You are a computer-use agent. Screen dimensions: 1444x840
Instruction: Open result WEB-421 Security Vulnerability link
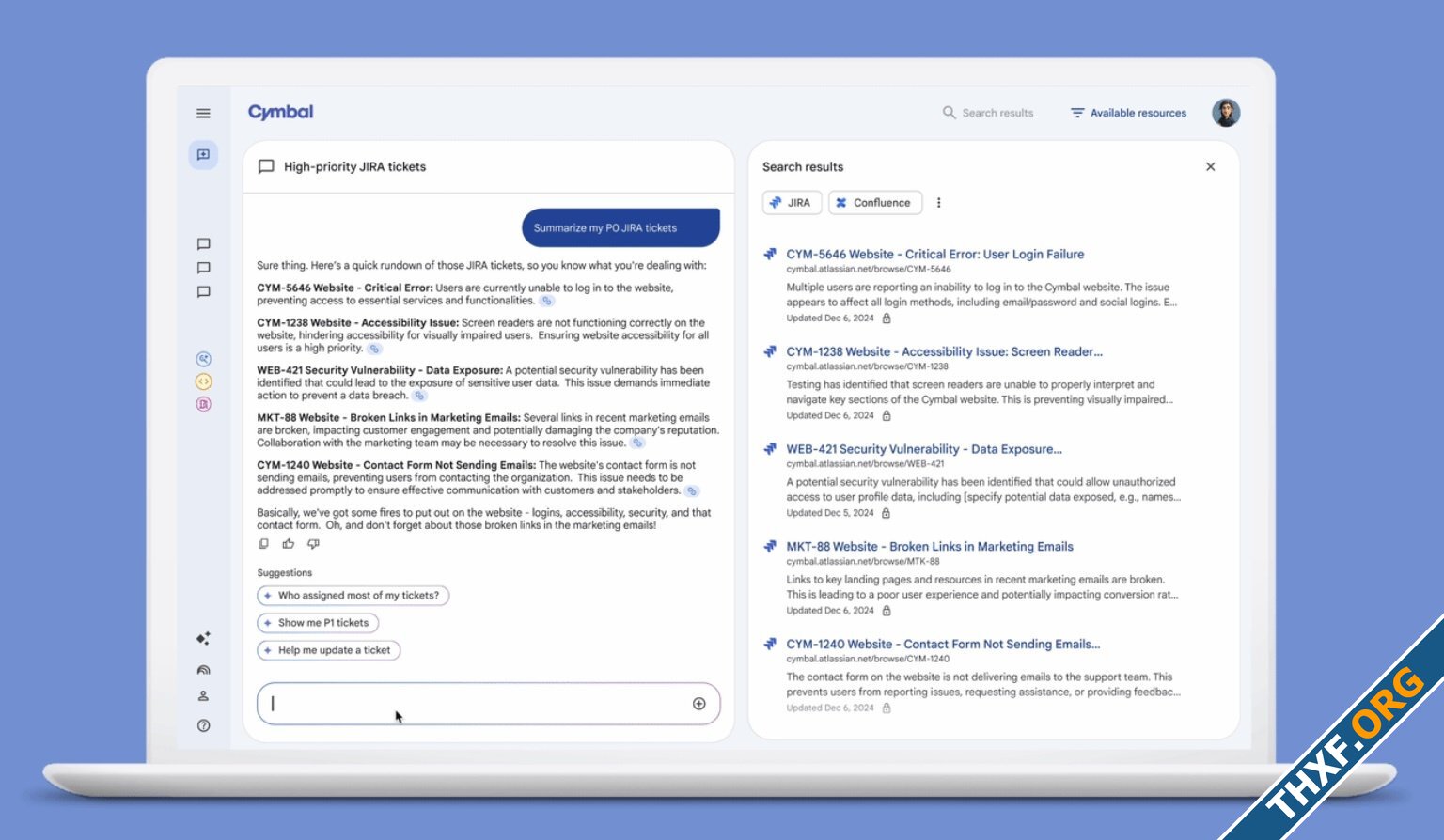click(x=924, y=449)
